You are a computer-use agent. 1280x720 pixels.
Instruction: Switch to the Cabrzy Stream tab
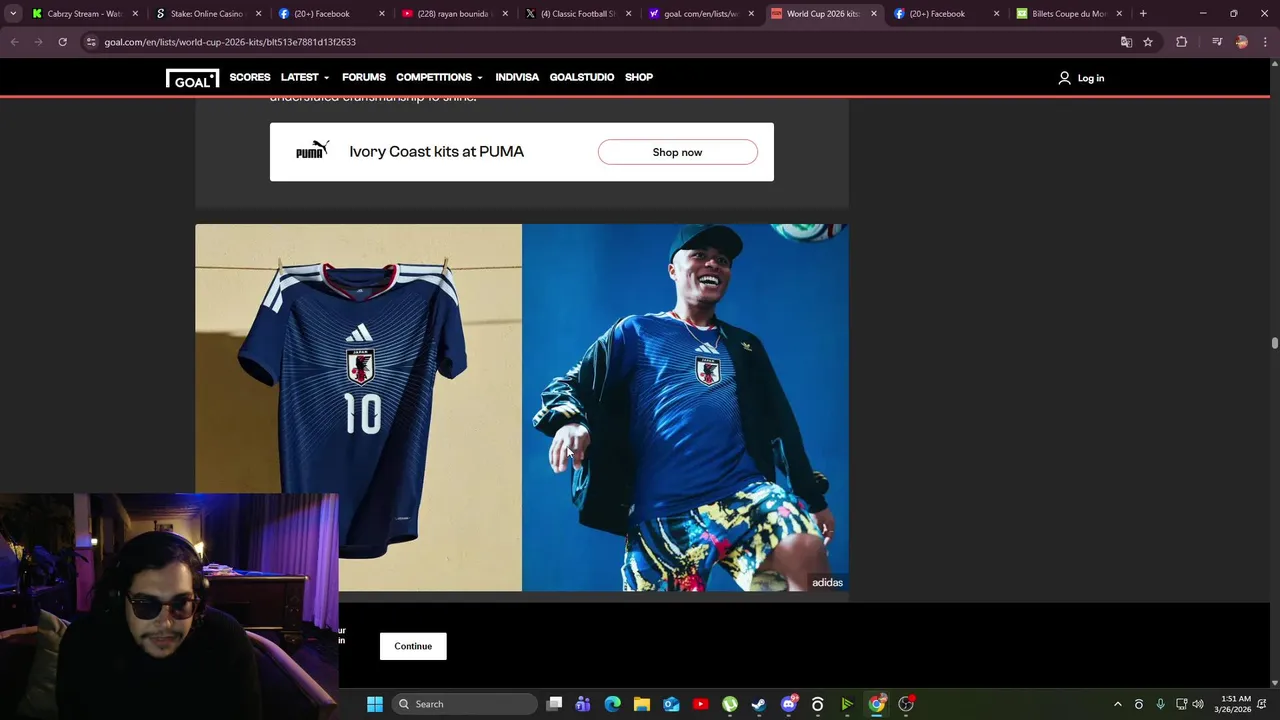click(85, 13)
